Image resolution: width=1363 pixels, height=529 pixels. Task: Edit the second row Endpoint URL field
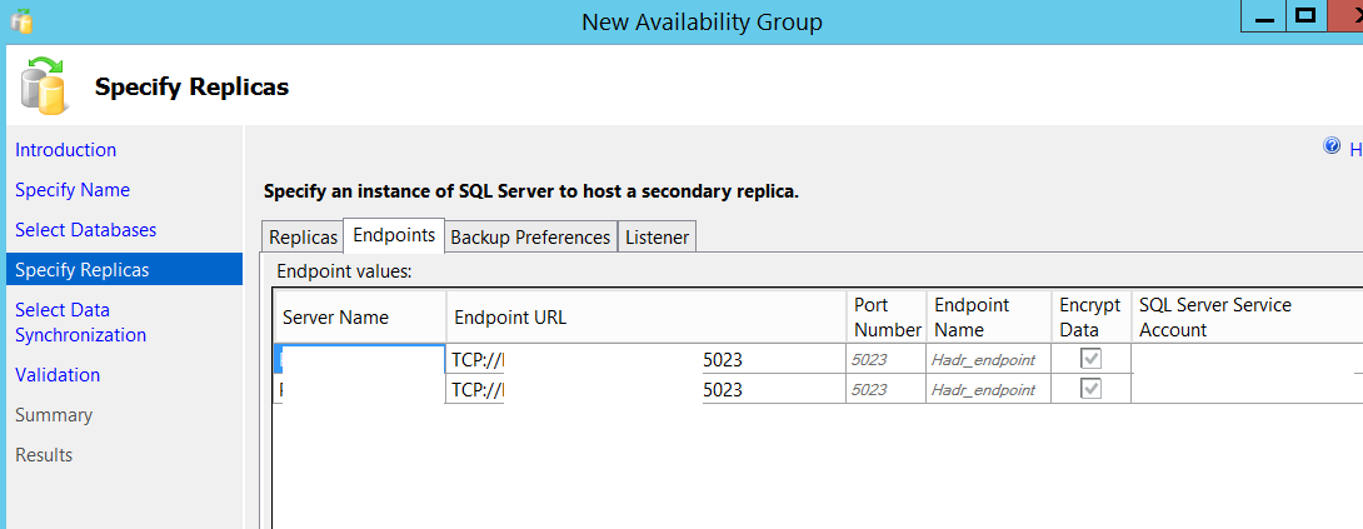(646, 389)
